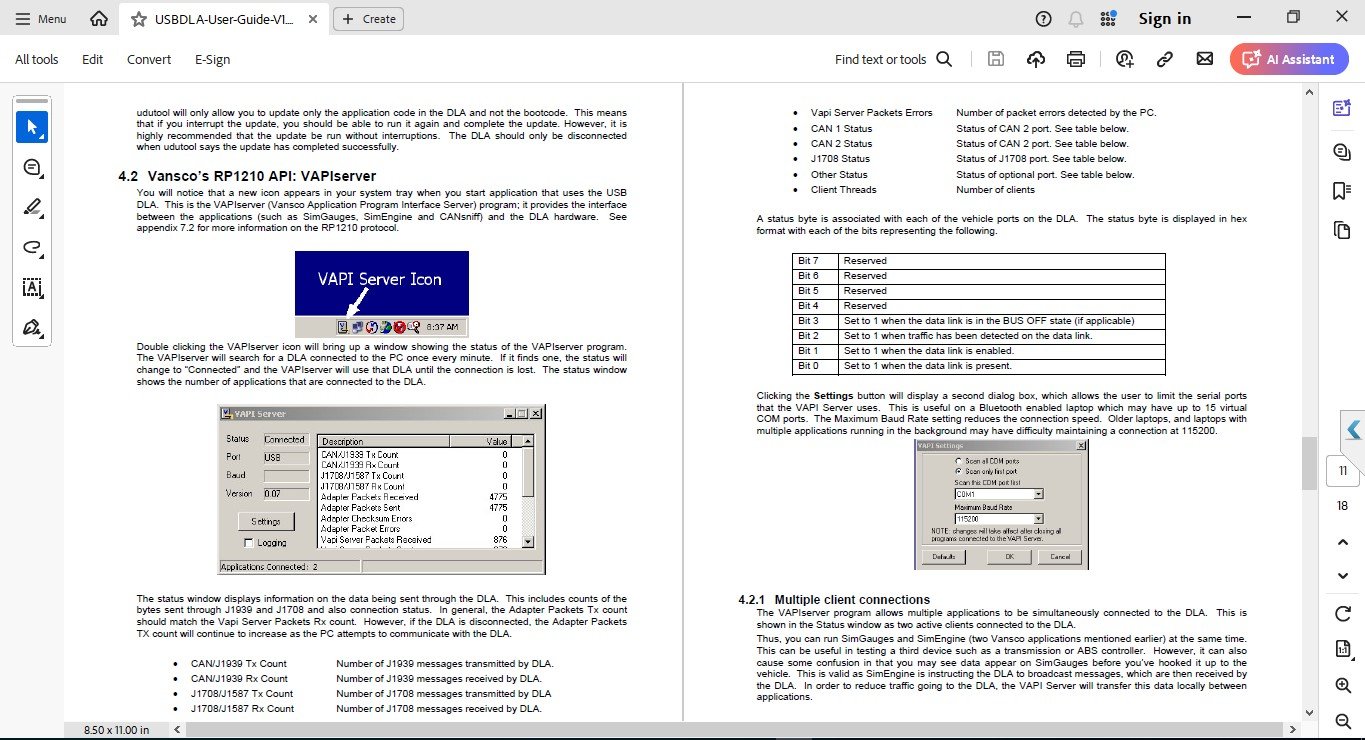Click 'Client Threads' bullet item
Screen dimensions: 1365x740
click(x=843, y=189)
